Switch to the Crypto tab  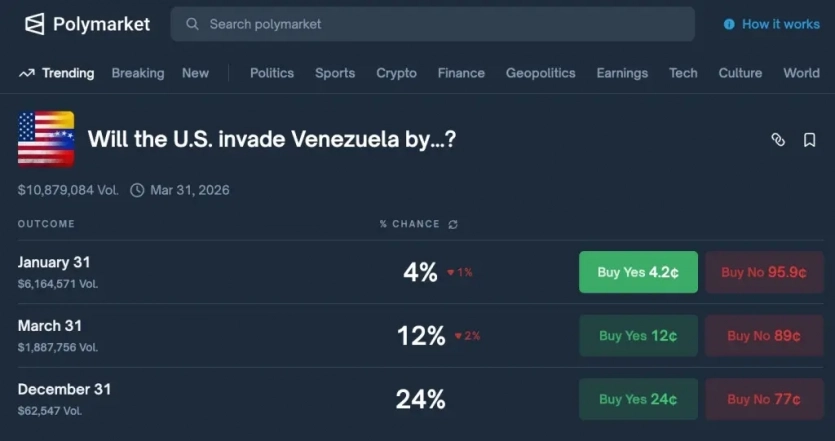point(396,73)
